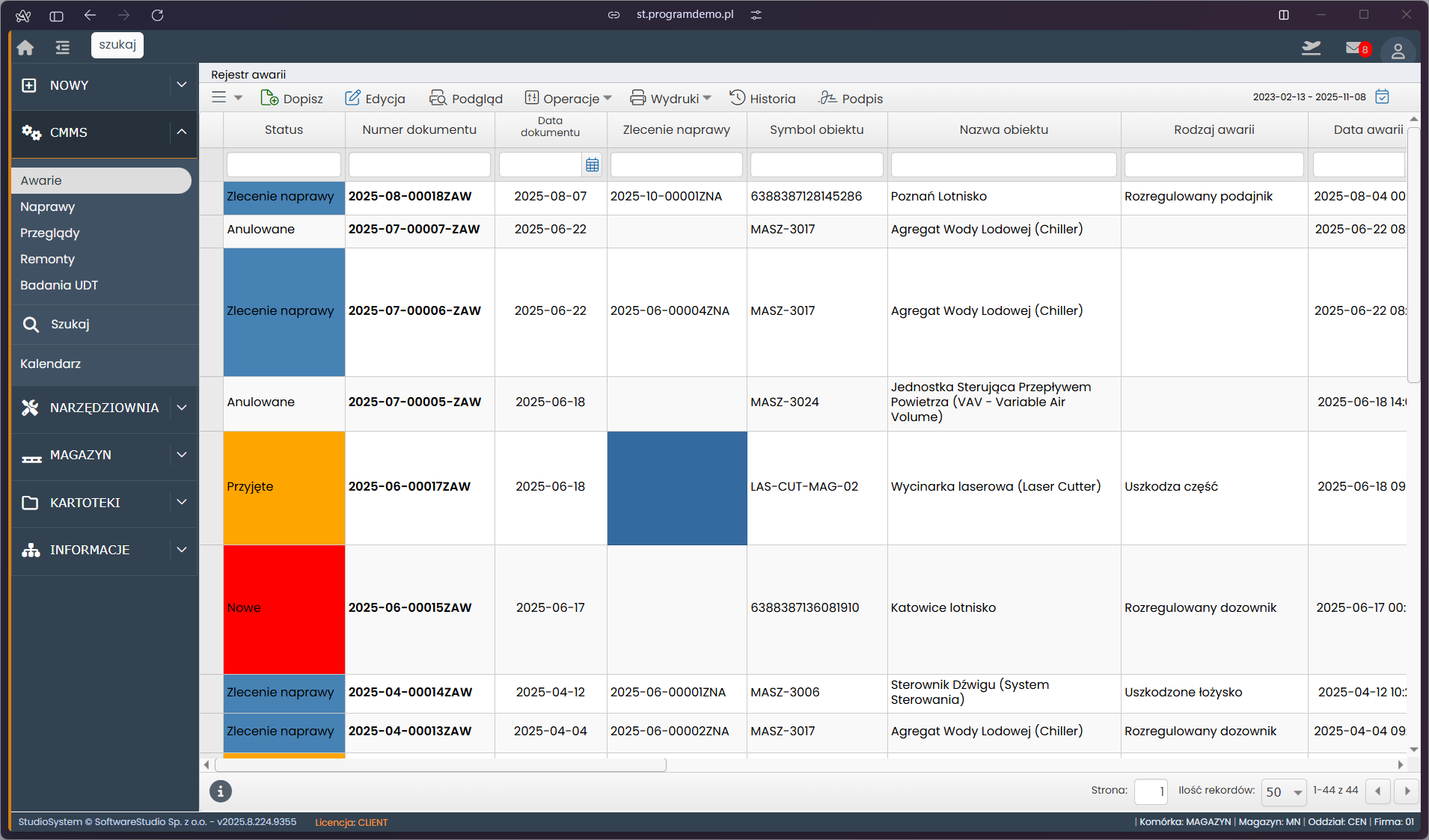This screenshot has width=1429, height=840.
Task: Open Podgląd preview of the document
Action: 465,99
